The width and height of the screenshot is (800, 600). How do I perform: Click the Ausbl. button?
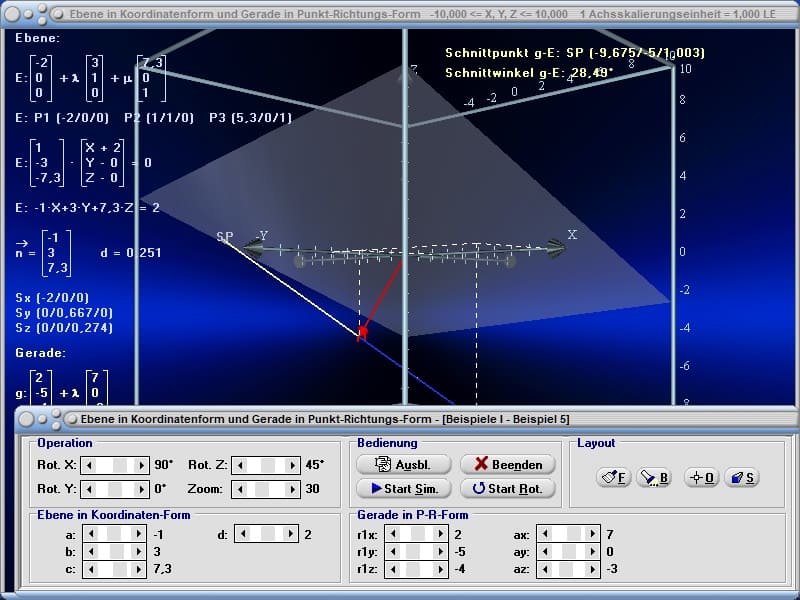coord(404,464)
